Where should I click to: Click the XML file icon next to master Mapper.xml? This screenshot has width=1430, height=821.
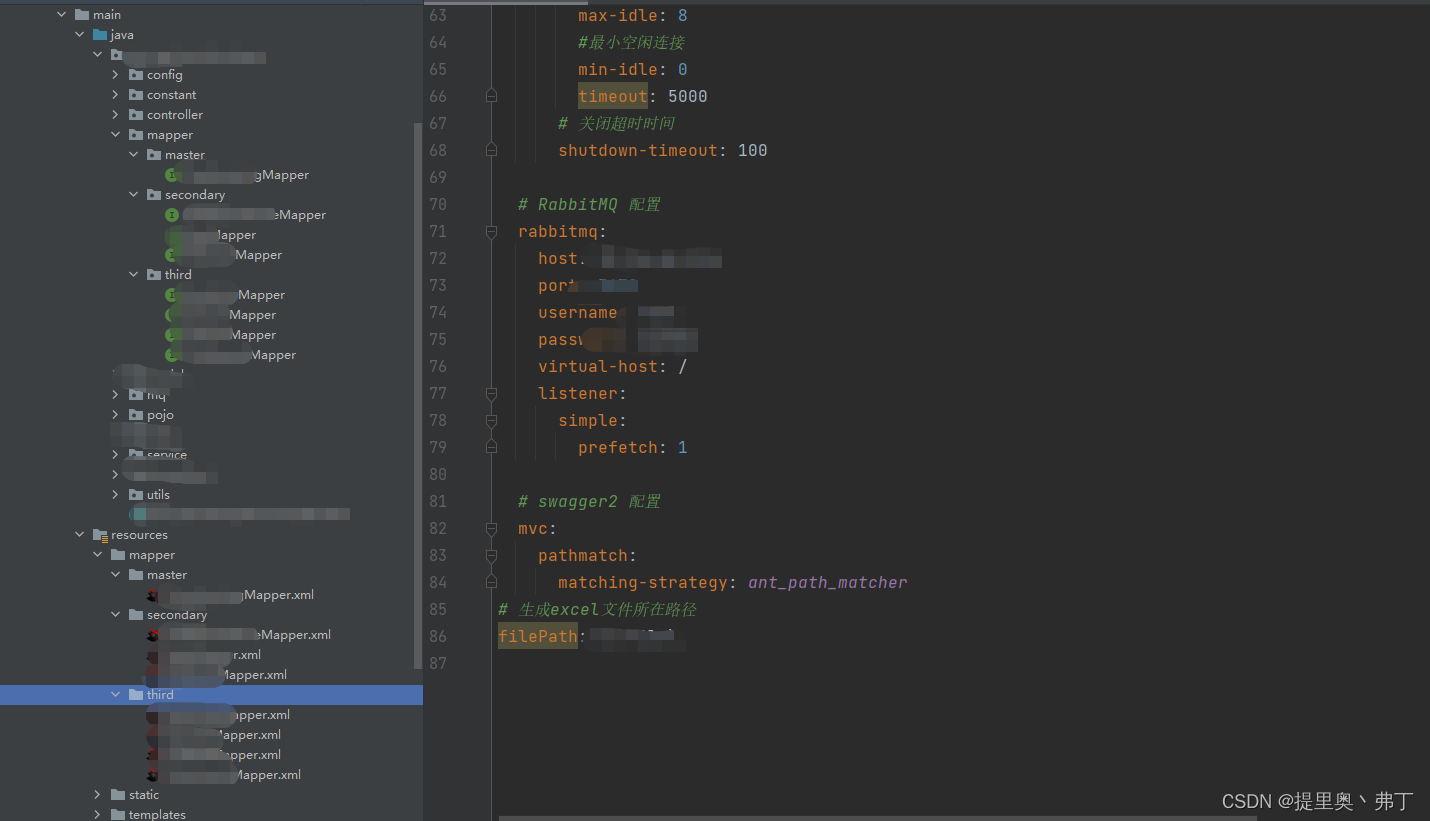[x=152, y=594]
